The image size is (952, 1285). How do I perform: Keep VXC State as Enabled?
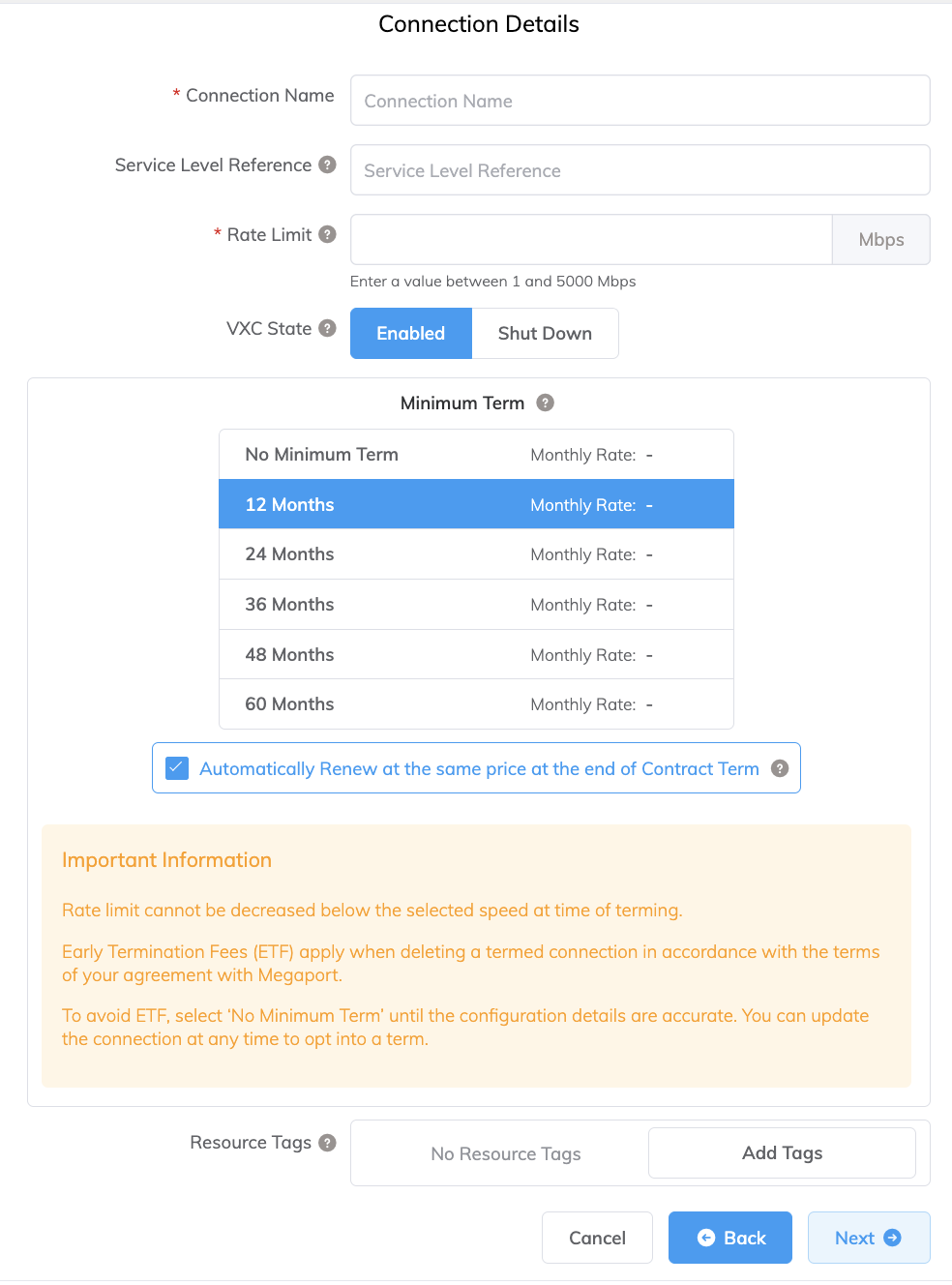pos(410,333)
